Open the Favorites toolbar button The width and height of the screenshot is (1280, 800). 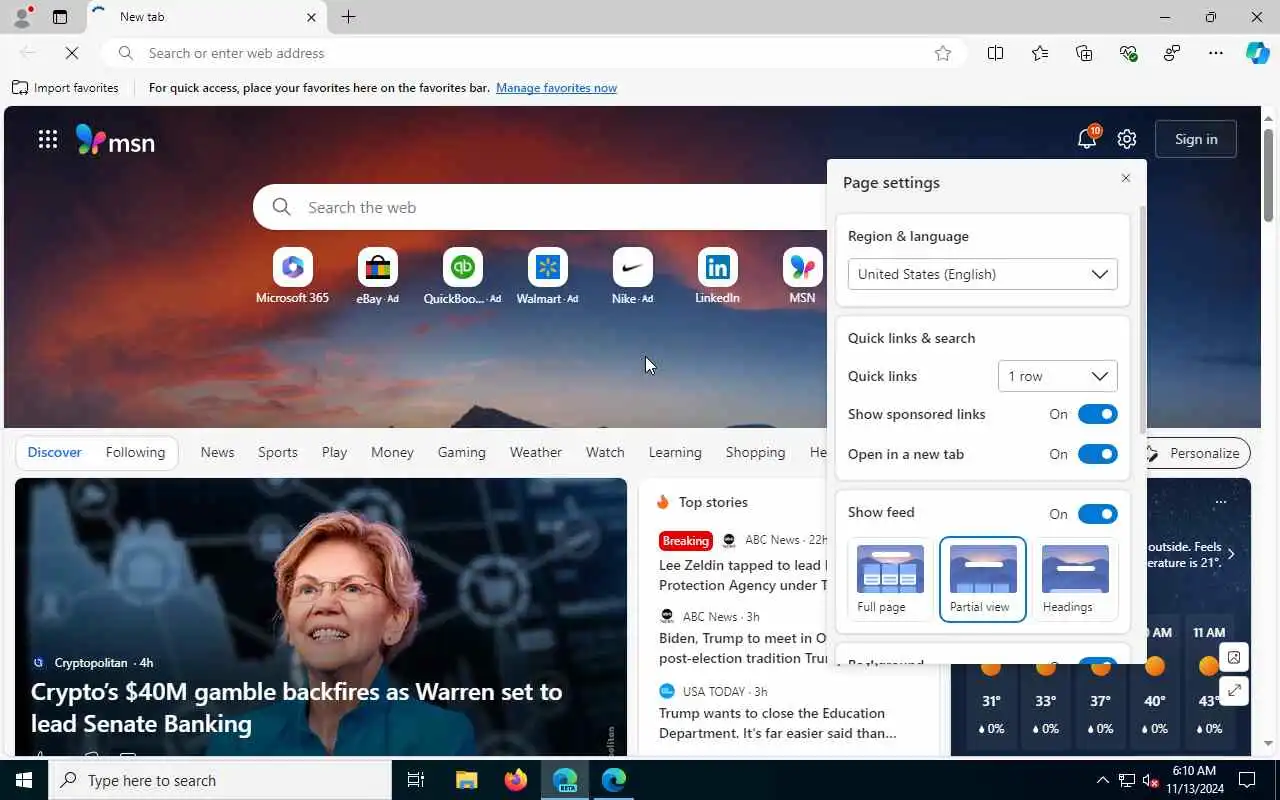(x=1040, y=53)
